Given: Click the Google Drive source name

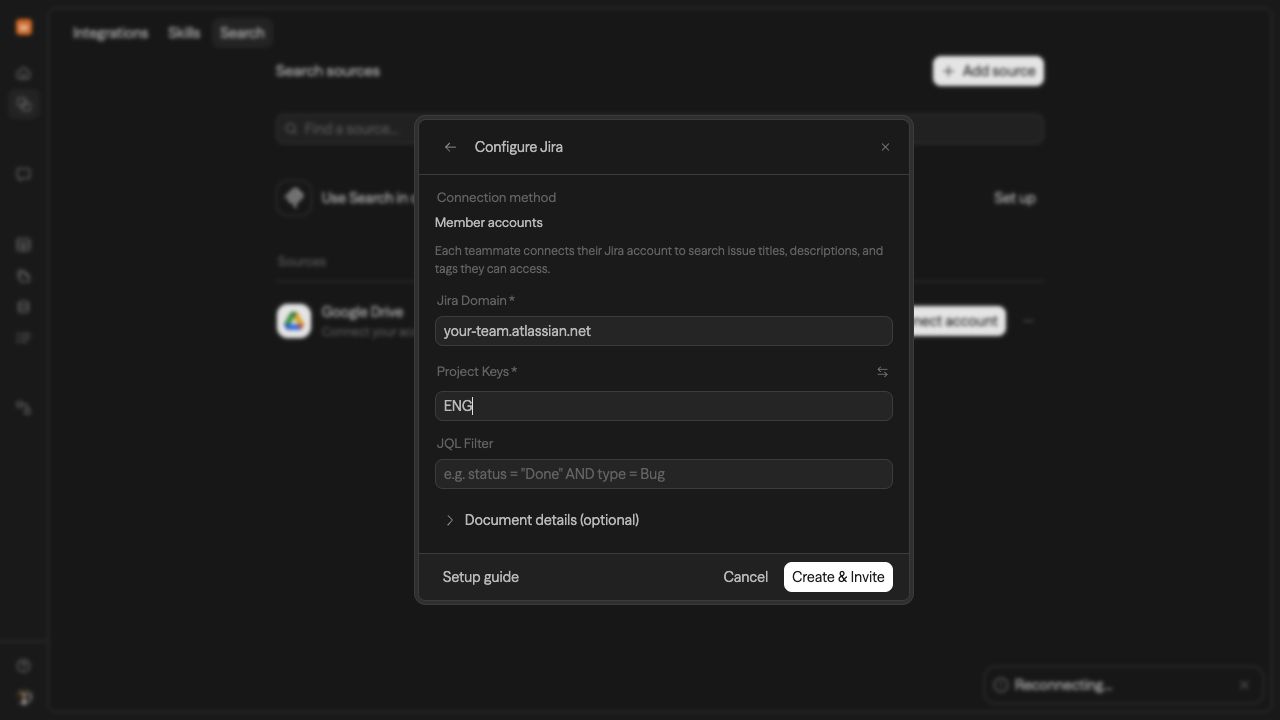Looking at the screenshot, I should click(362, 312).
